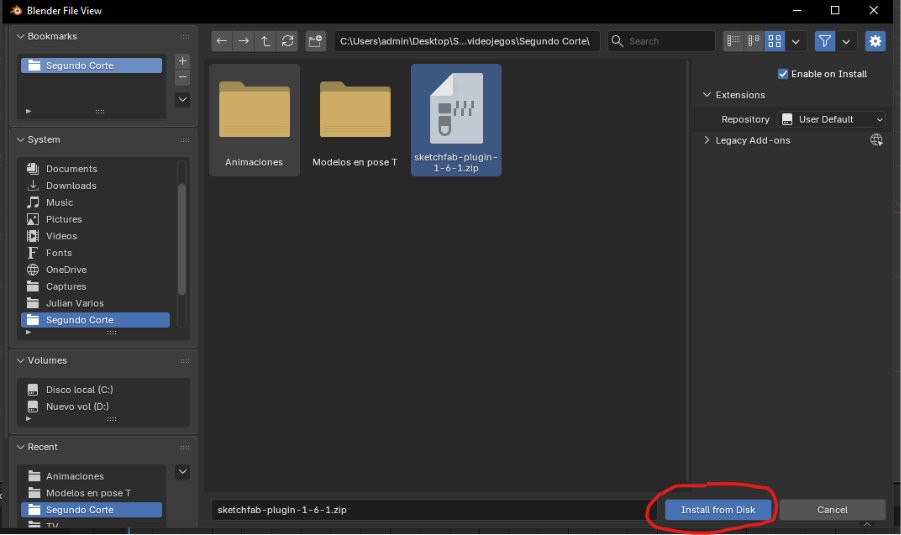The height and width of the screenshot is (535, 901).
Task: Collapse the System panel
Action: coord(21,140)
